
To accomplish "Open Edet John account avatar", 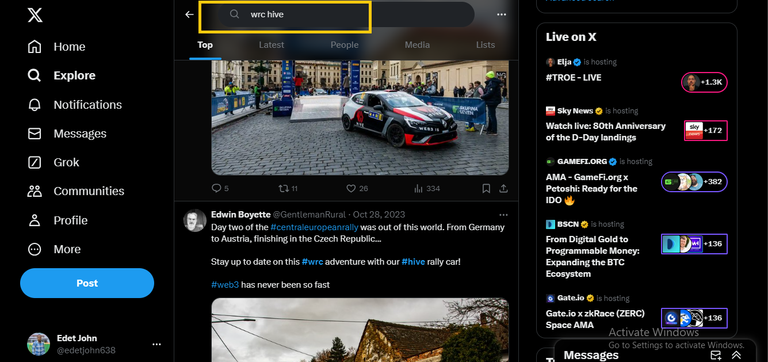I will point(38,344).
